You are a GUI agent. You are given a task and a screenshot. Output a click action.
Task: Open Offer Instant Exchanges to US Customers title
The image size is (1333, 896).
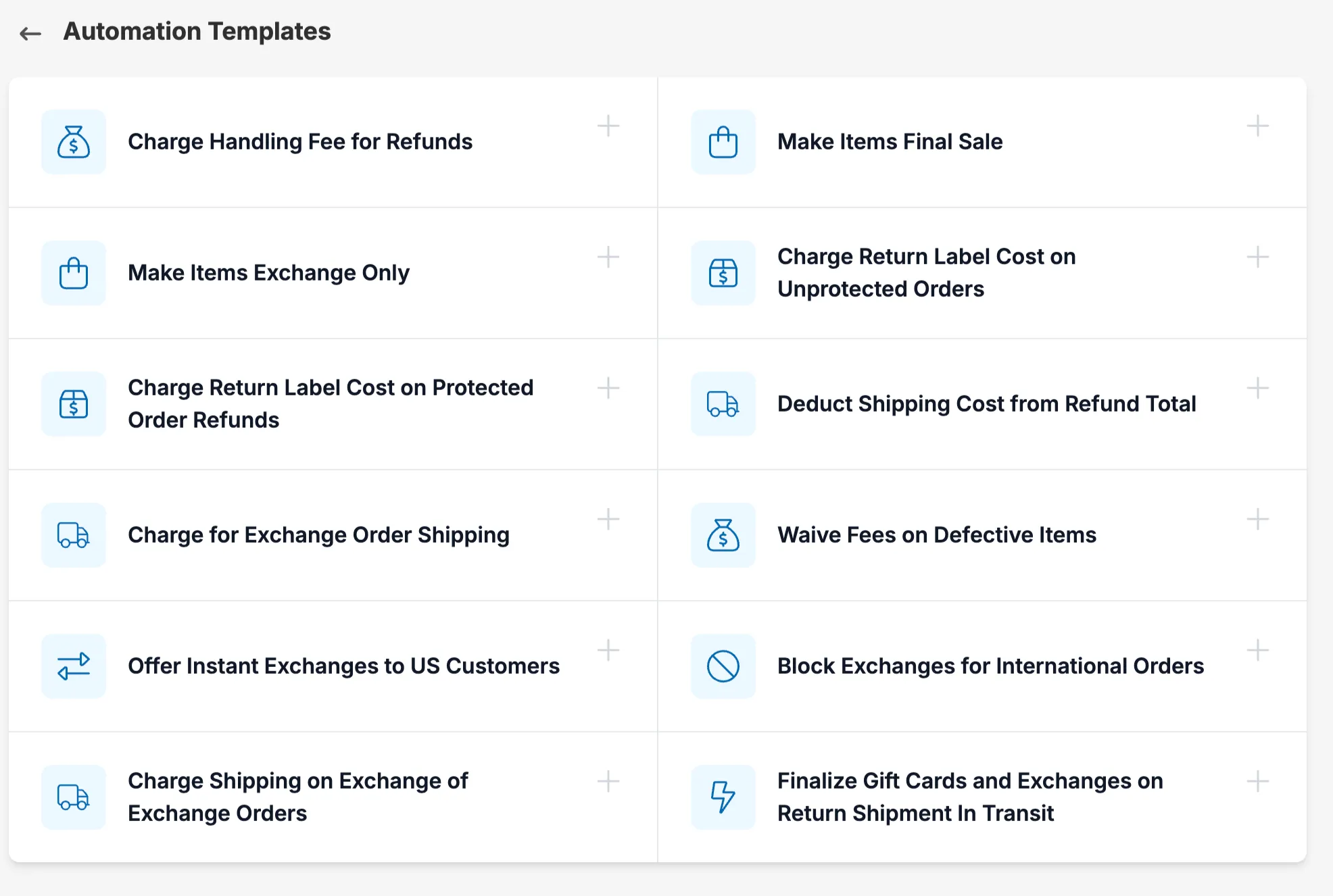click(x=343, y=666)
